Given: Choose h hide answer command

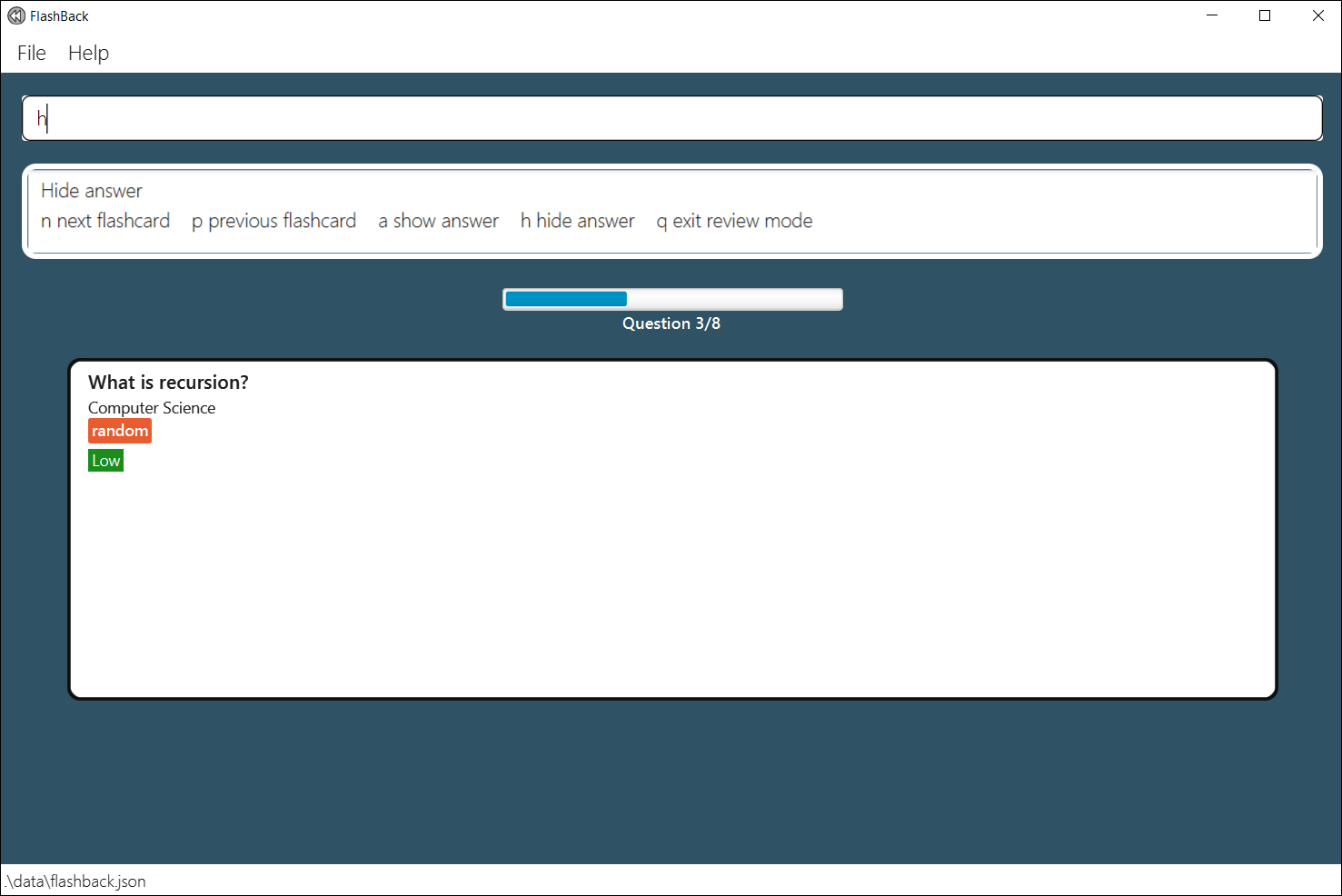Looking at the screenshot, I should (577, 220).
